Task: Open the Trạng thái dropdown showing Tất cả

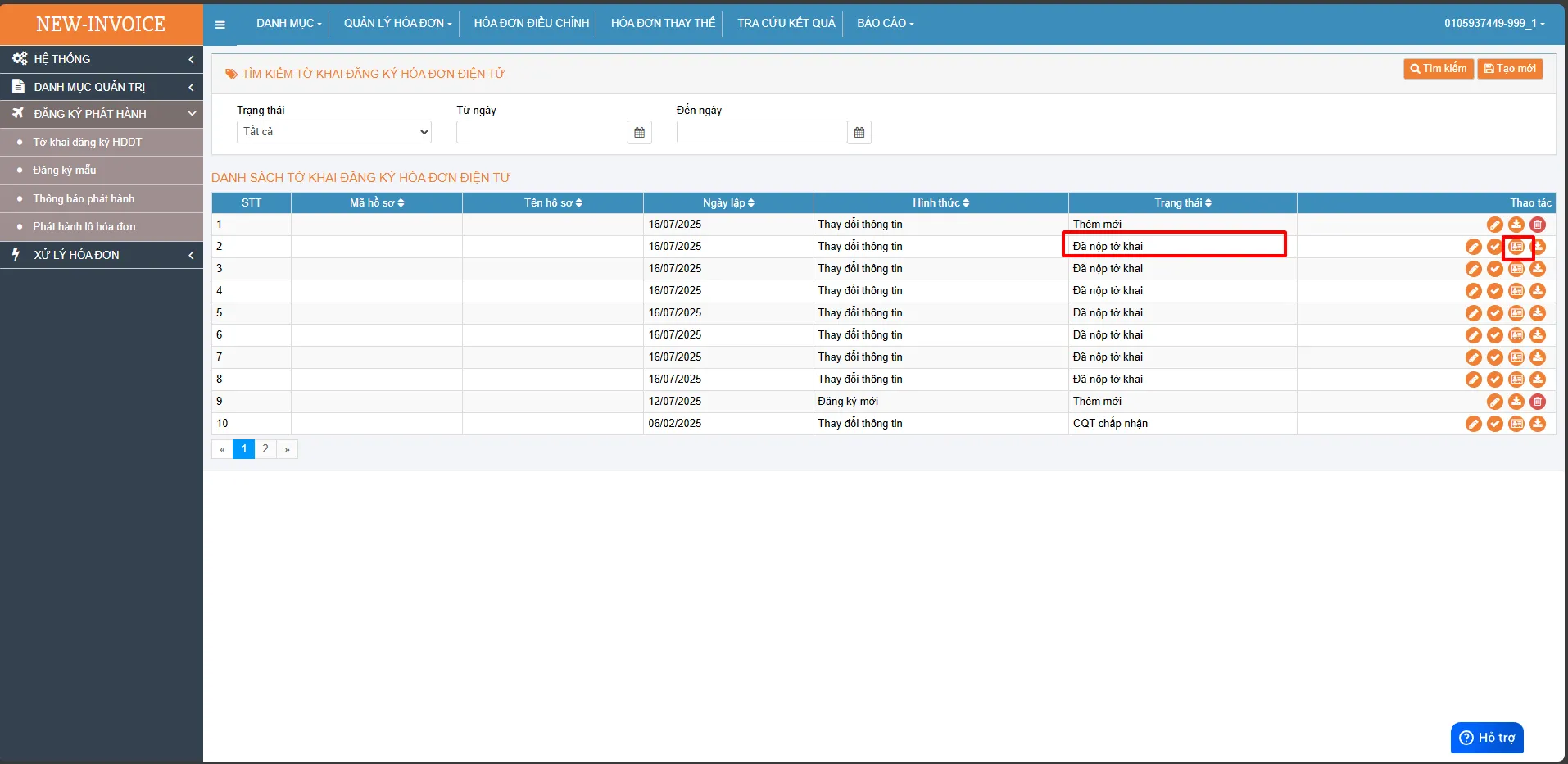Action: [x=334, y=132]
